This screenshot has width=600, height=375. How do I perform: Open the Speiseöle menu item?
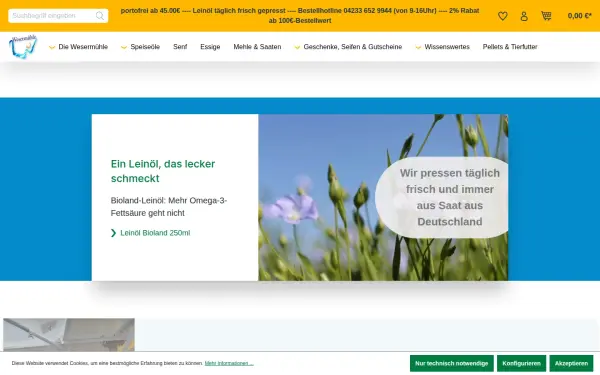click(x=145, y=47)
